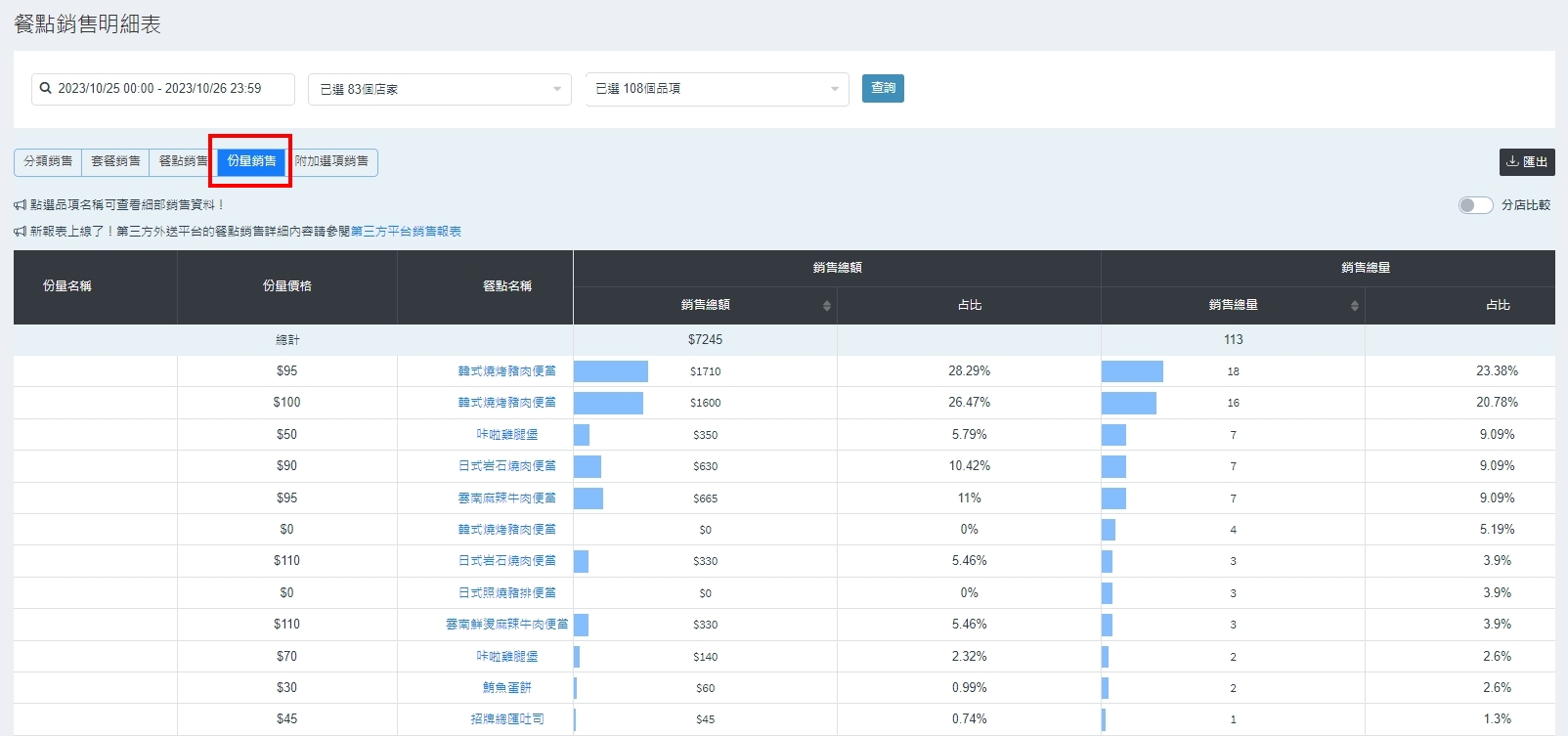Click the 招牌總匯吐司 item link
The height and width of the screenshot is (736, 1568).
tap(506, 719)
